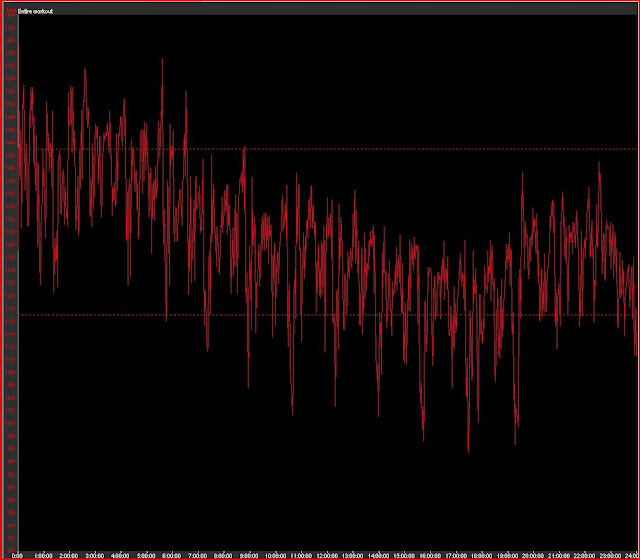The height and width of the screenshot is (560, 640).
Task: Click the 120 heart rate axis value
Action: 11,296
